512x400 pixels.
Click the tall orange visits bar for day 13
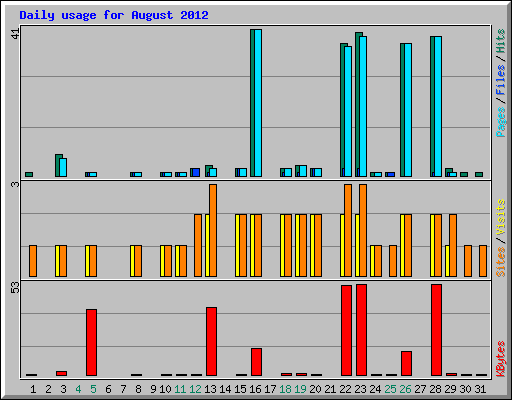tap(213, 230)
